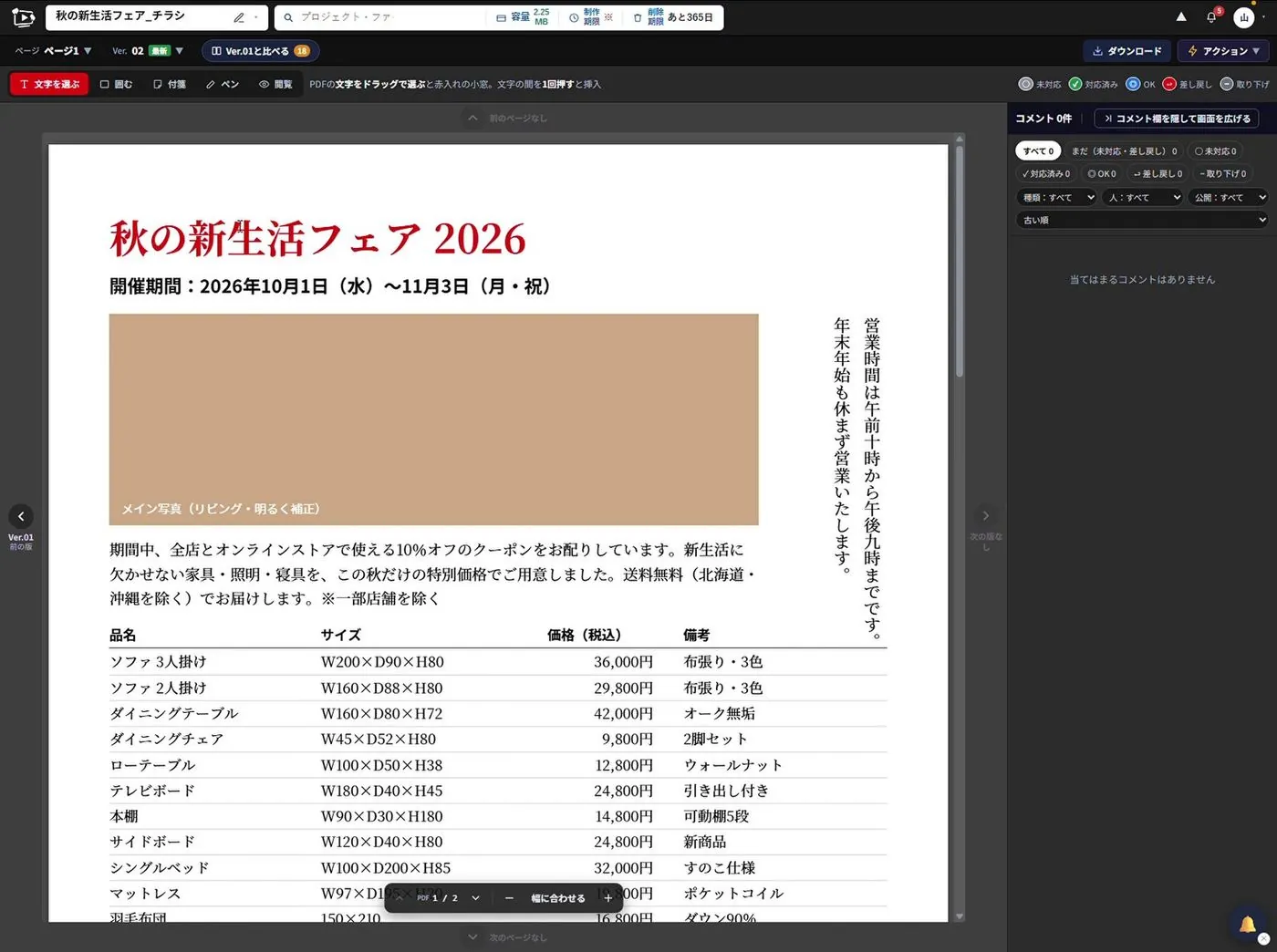Viewport: 1277px width, 952px height.
Task: Open the 種類：すべて filter dropdown
Action: click(1058, 197)
